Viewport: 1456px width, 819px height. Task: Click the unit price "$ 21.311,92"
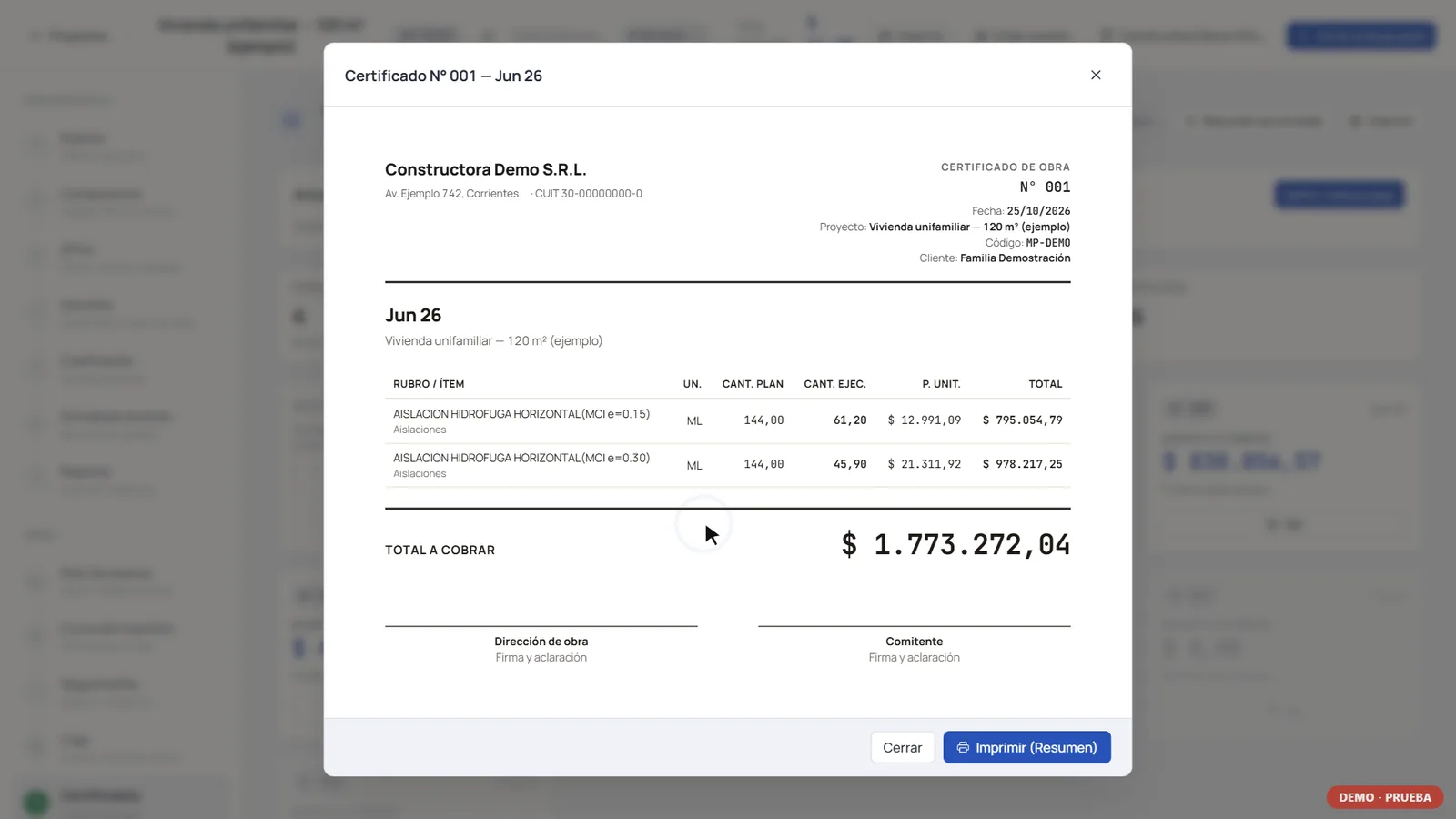(x=925, y=464)
